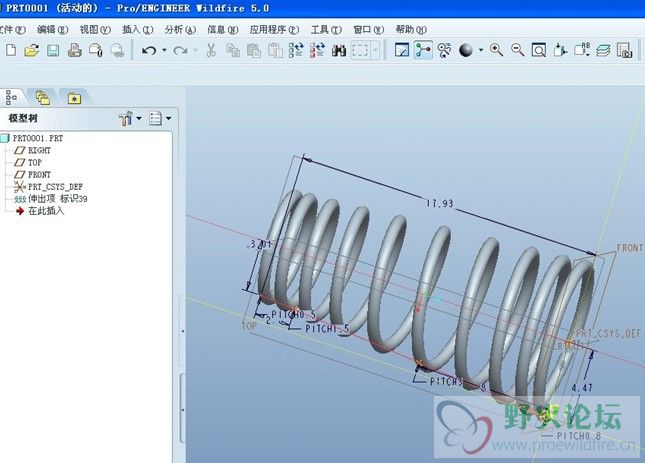Click the Redo arrow icon

tap(180, 51)
